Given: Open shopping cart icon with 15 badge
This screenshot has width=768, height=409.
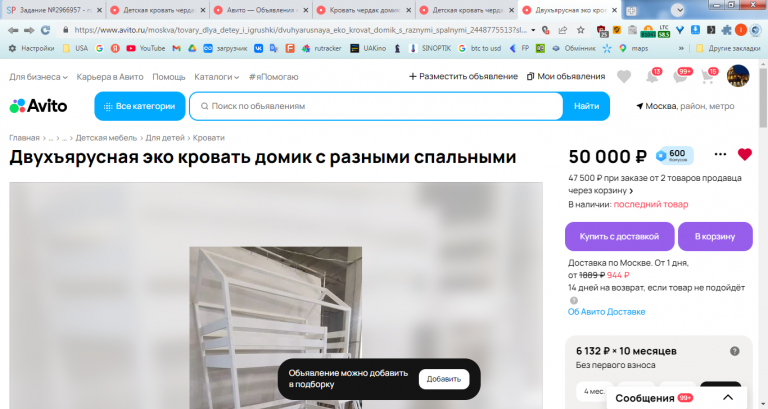Looking at the screenshot, I should tap(709, 76).
